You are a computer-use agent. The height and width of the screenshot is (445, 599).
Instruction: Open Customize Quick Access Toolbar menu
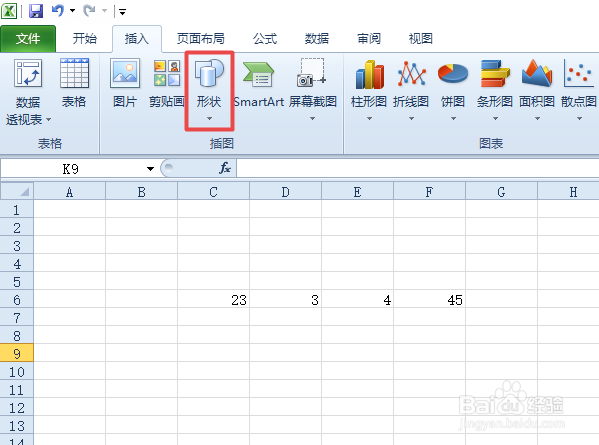pyautogui.click(x=122, y=12)
